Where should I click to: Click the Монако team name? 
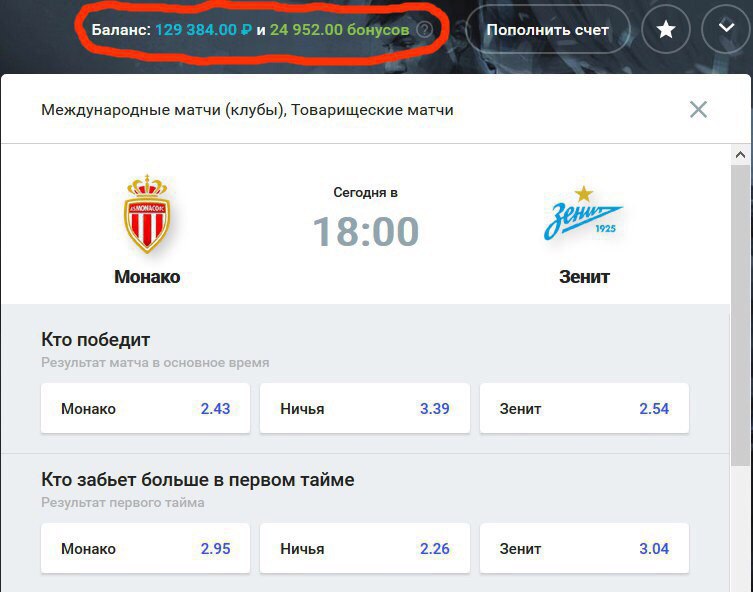pos(147,277)
